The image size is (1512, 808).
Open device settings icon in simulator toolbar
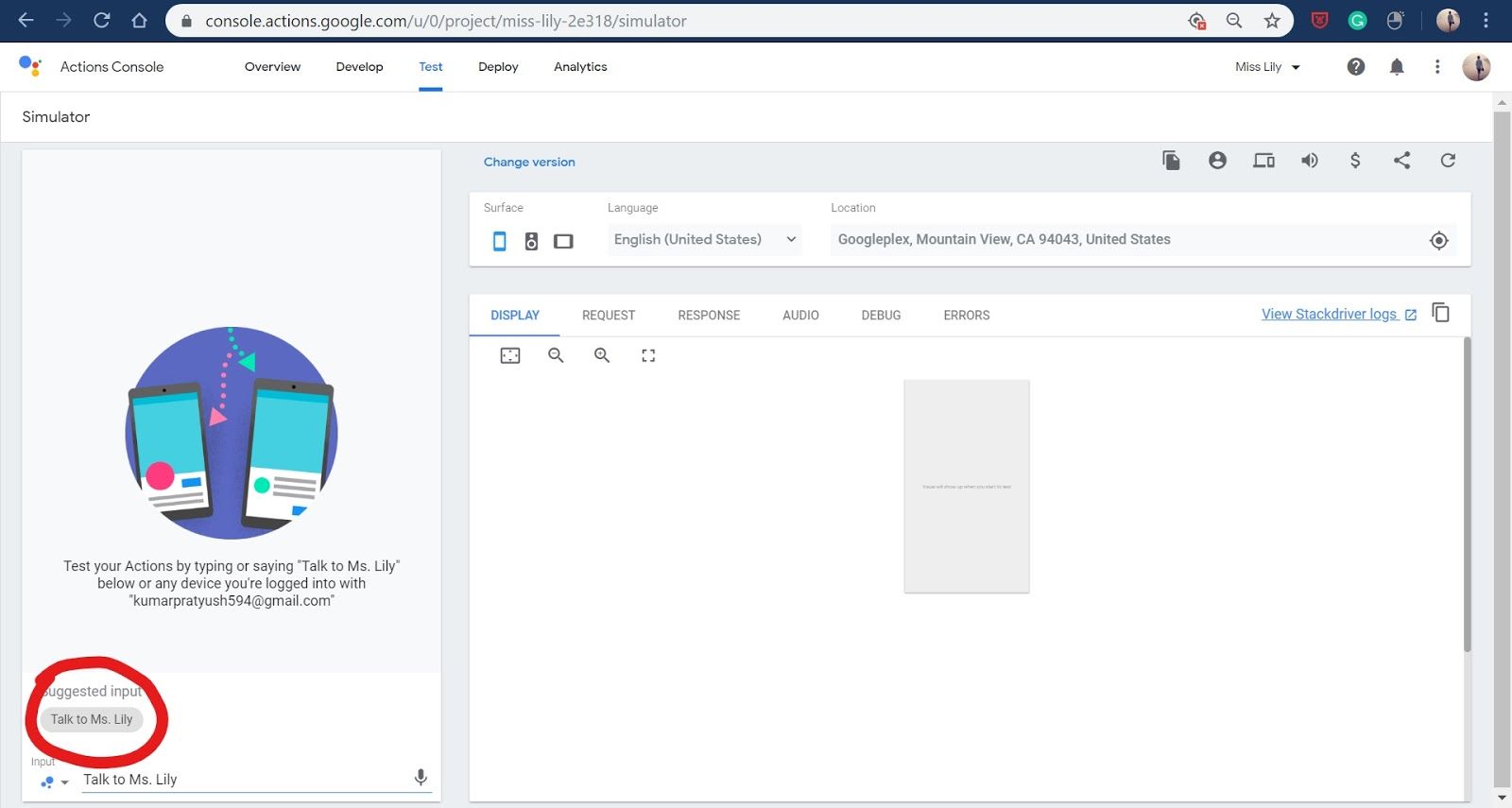tap(1263, 160)
